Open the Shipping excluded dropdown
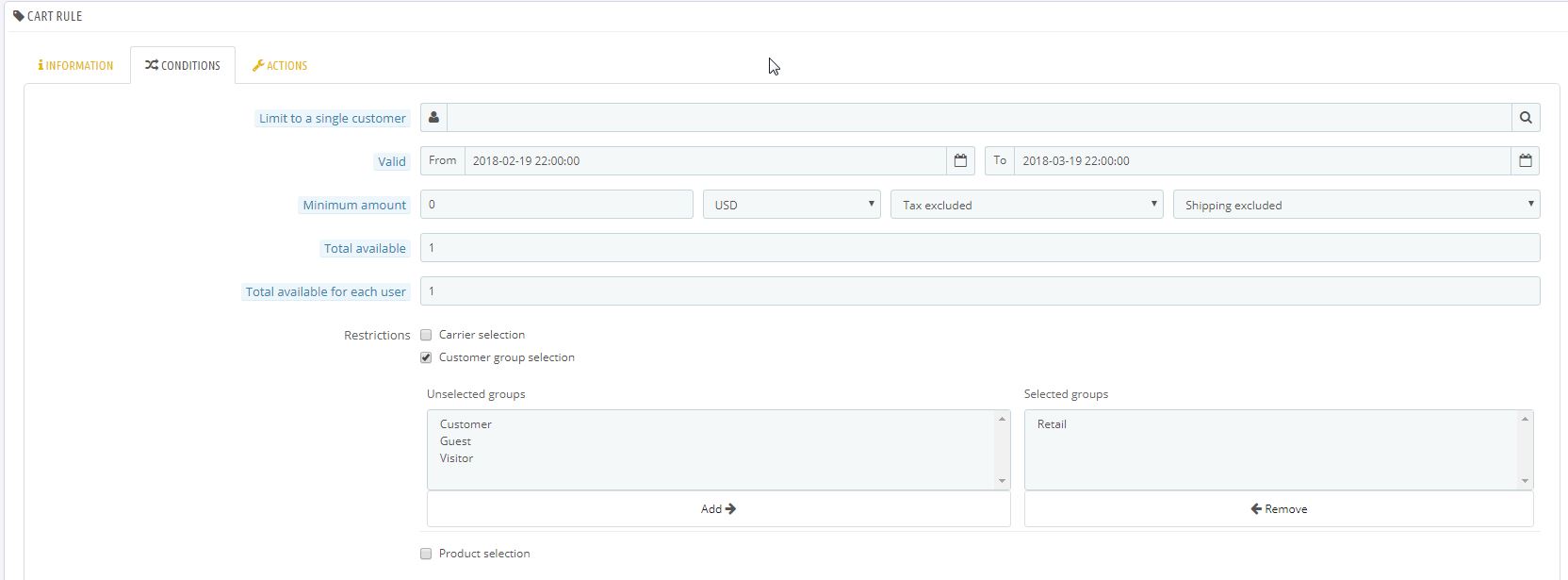Viewport: 1568px width, 580px height. point(1357,205)
